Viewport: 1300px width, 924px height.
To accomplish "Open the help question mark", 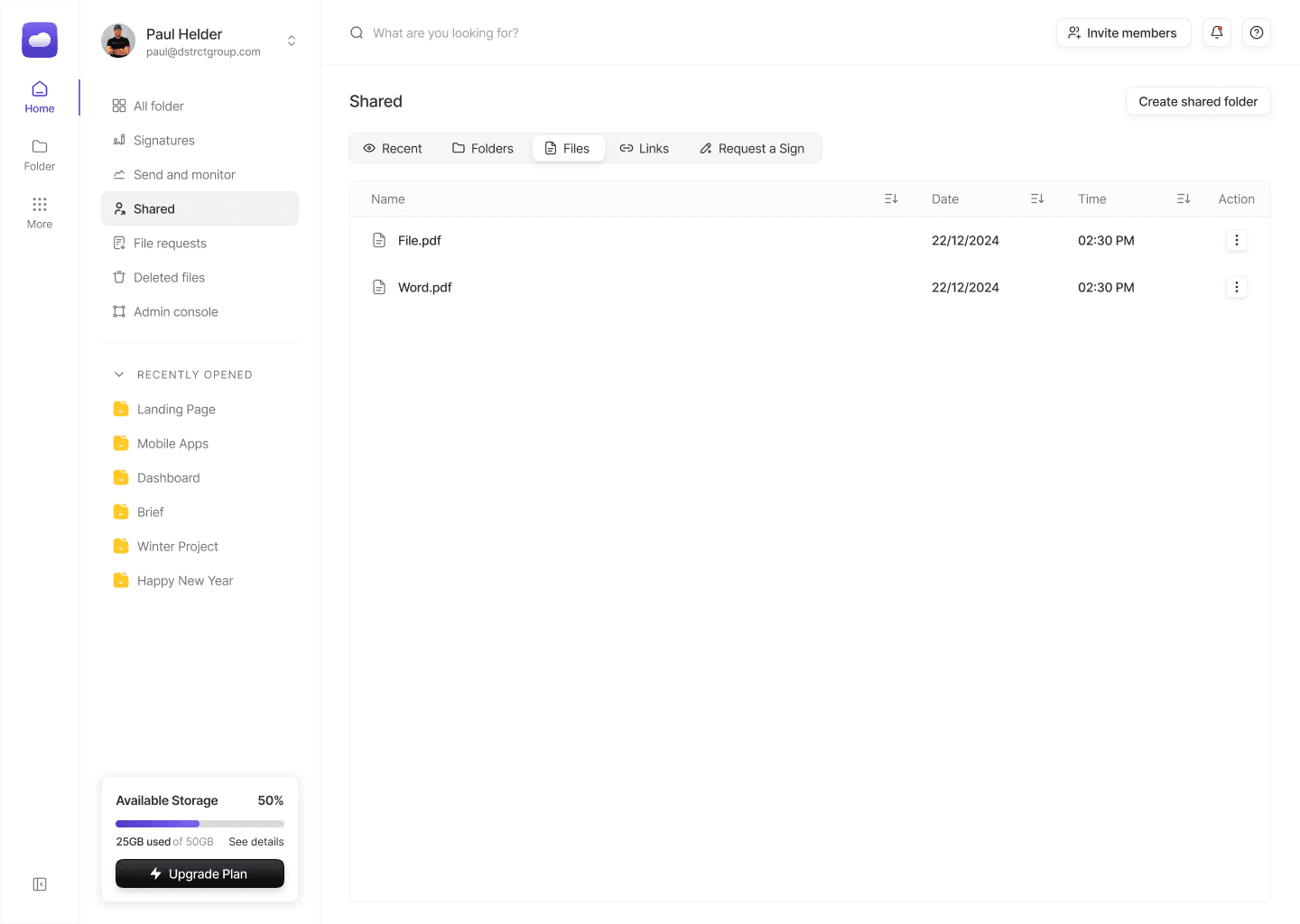I will pyautogui.click(x=1257, y=32).
